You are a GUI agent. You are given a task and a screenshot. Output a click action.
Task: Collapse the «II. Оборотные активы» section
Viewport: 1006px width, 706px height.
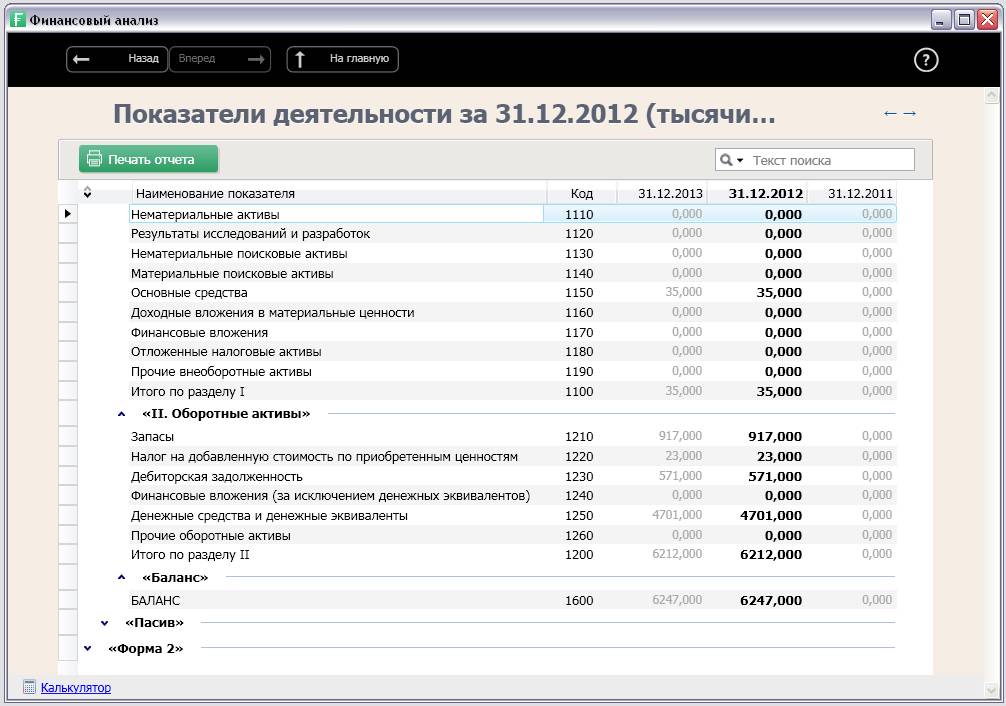tap(122, 414)
